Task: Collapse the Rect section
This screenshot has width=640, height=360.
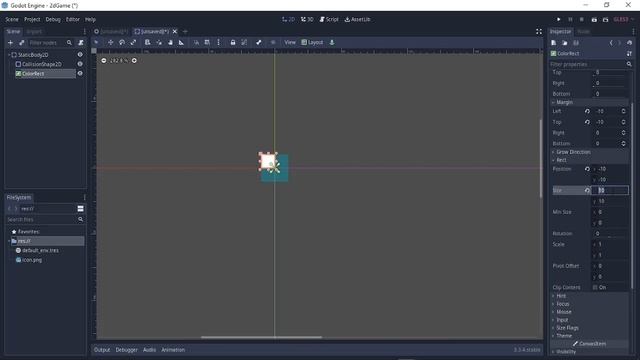Action: pos(553,160)
